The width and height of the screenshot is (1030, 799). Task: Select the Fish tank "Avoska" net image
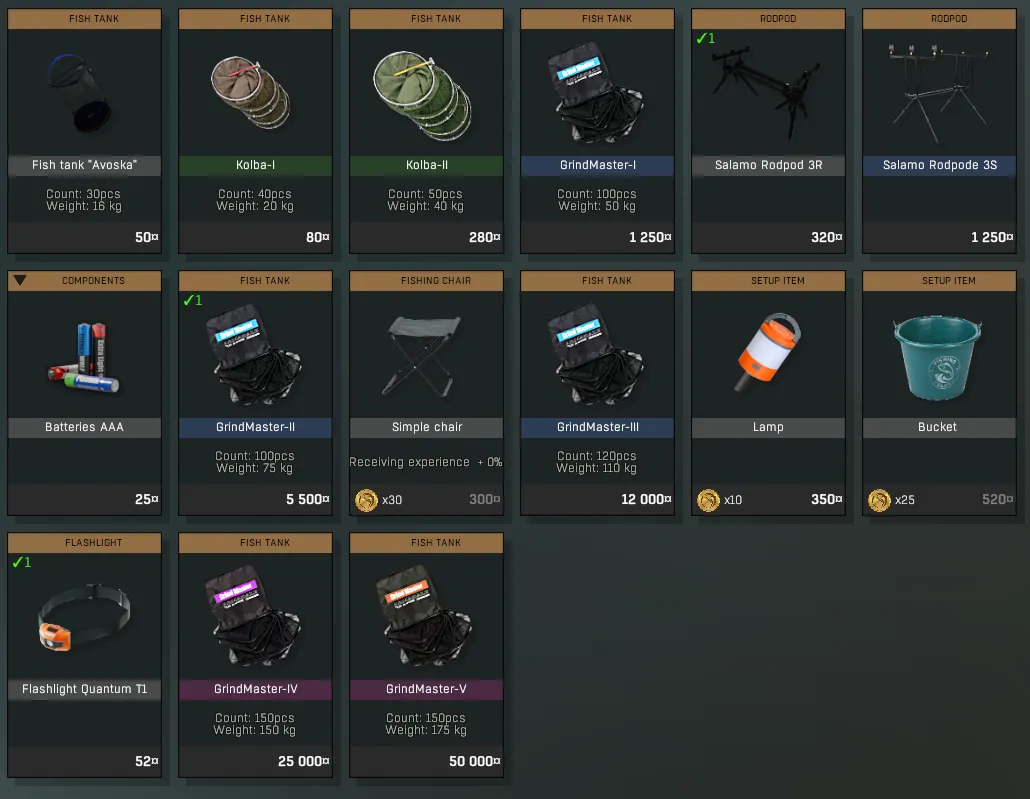[79, 93]
